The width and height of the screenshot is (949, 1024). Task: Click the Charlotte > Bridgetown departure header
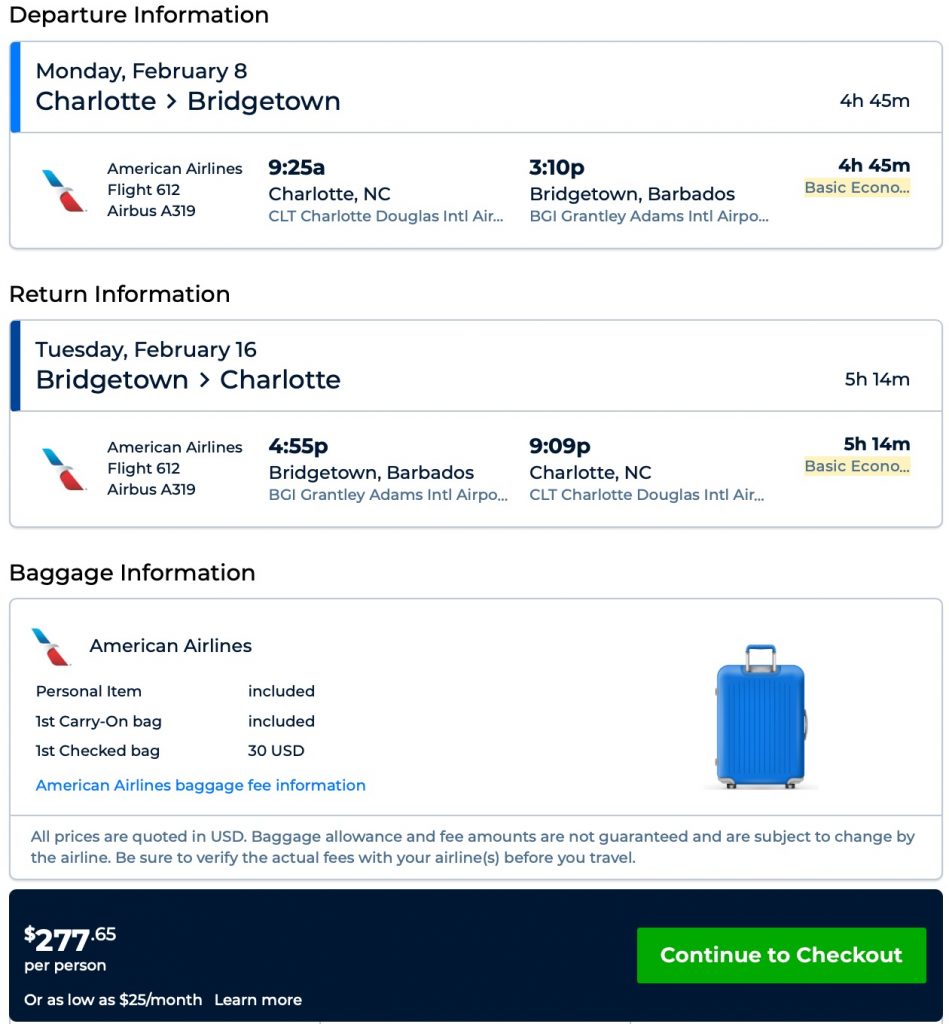click(x=188, y=101)
